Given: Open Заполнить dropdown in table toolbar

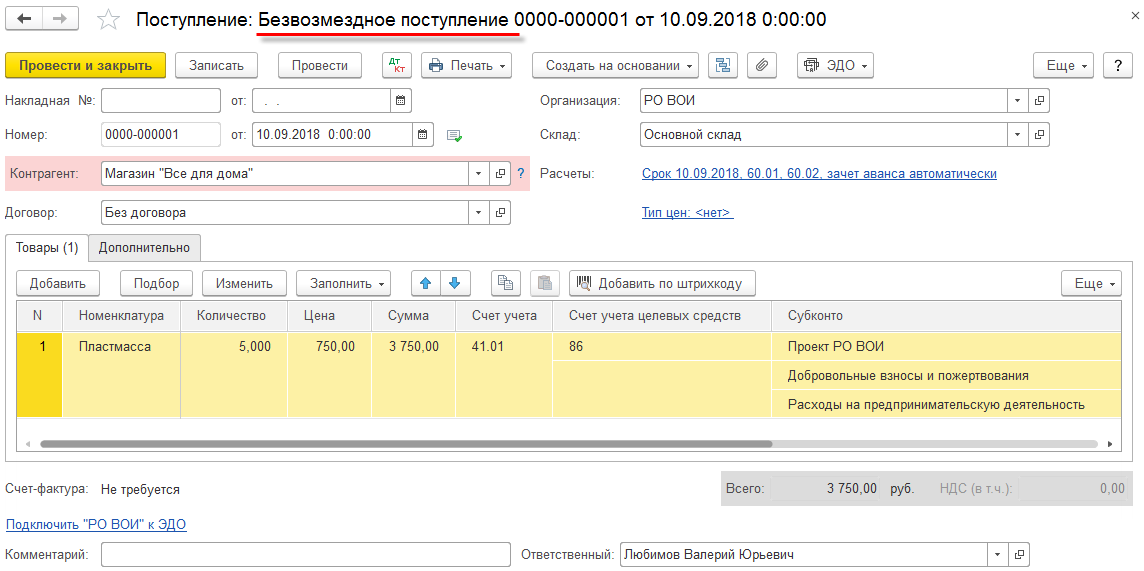Looking at the screenshot, I should (343, 283).
